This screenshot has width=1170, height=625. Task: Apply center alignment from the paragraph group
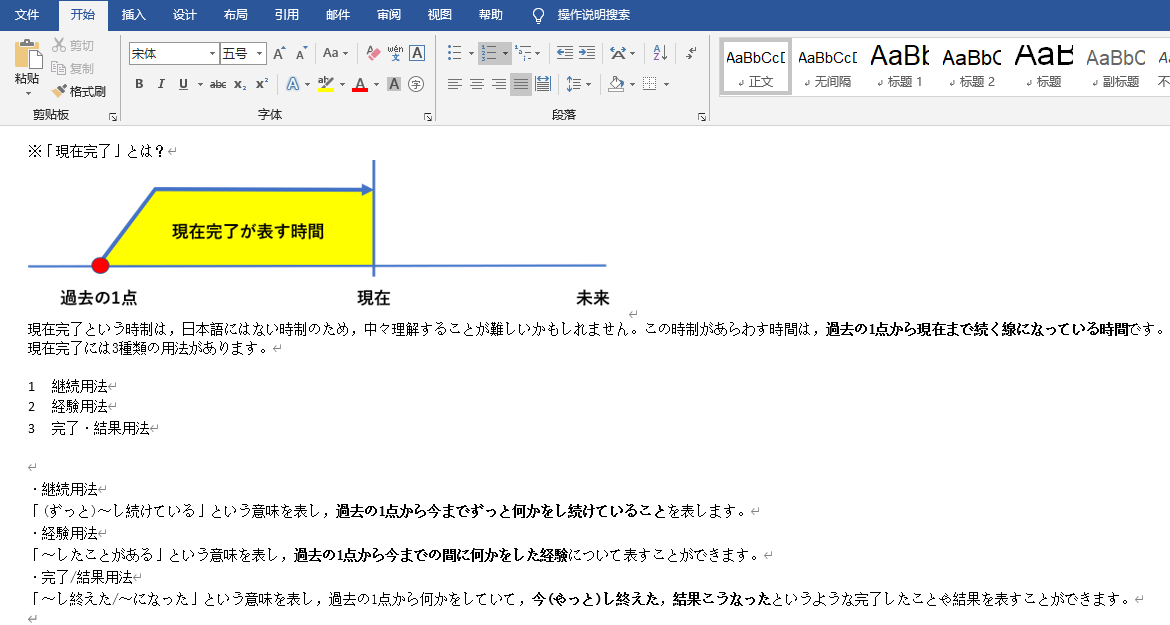476,84
